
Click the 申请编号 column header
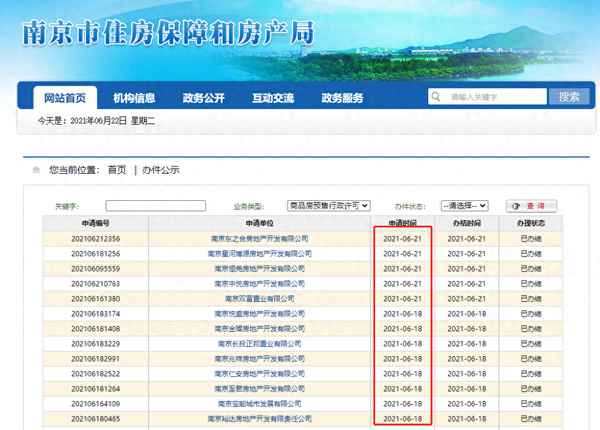(x=96, y=223)
